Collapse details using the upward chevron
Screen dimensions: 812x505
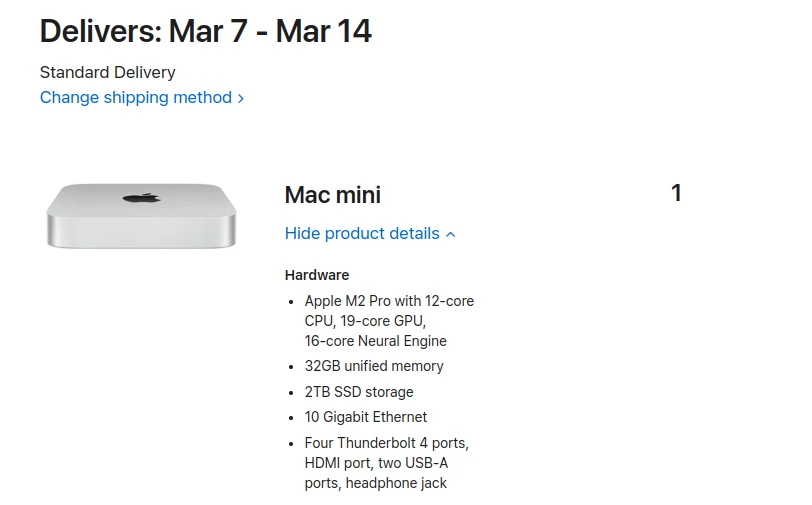tap(451, 234)
